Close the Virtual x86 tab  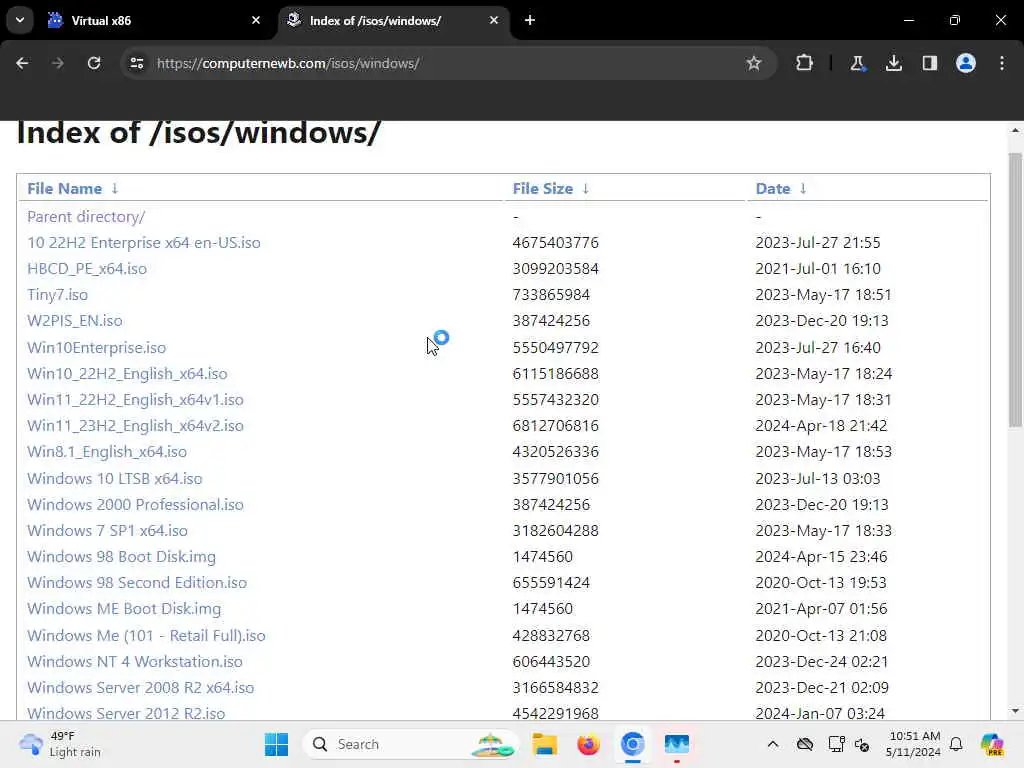[256, 20]
